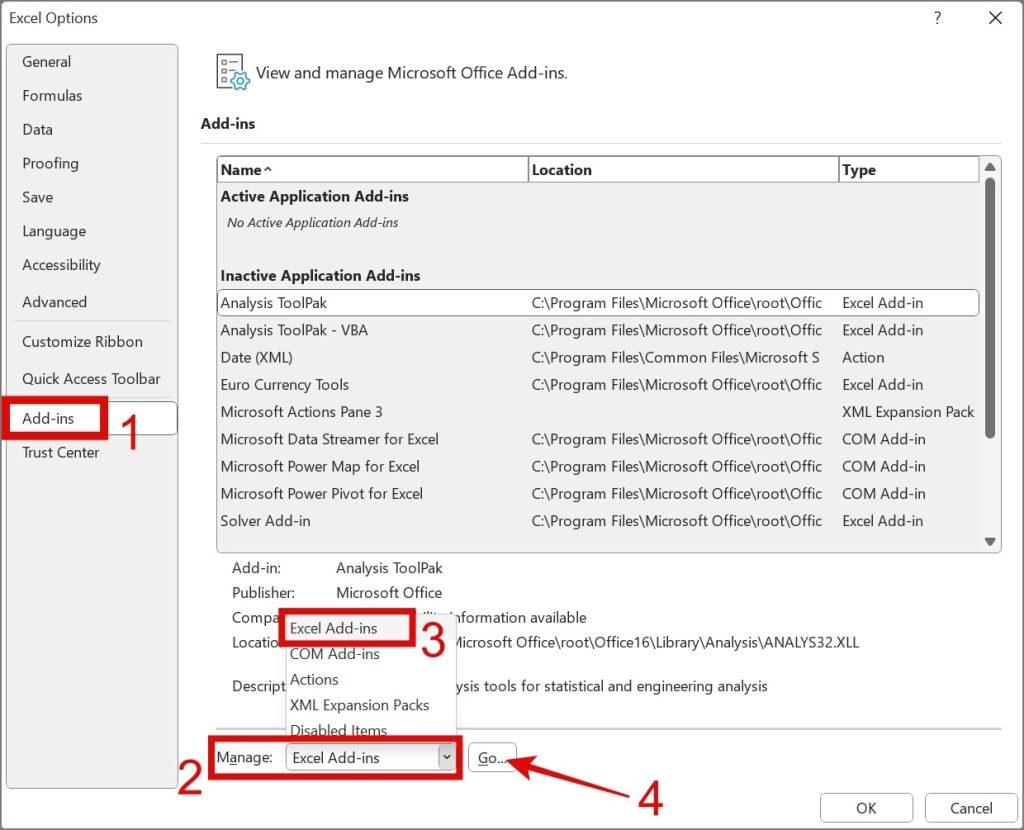The height and width of the screenshot is (830, 1024).
Task: Open Help with the question mark
Action: coord(937,18)
